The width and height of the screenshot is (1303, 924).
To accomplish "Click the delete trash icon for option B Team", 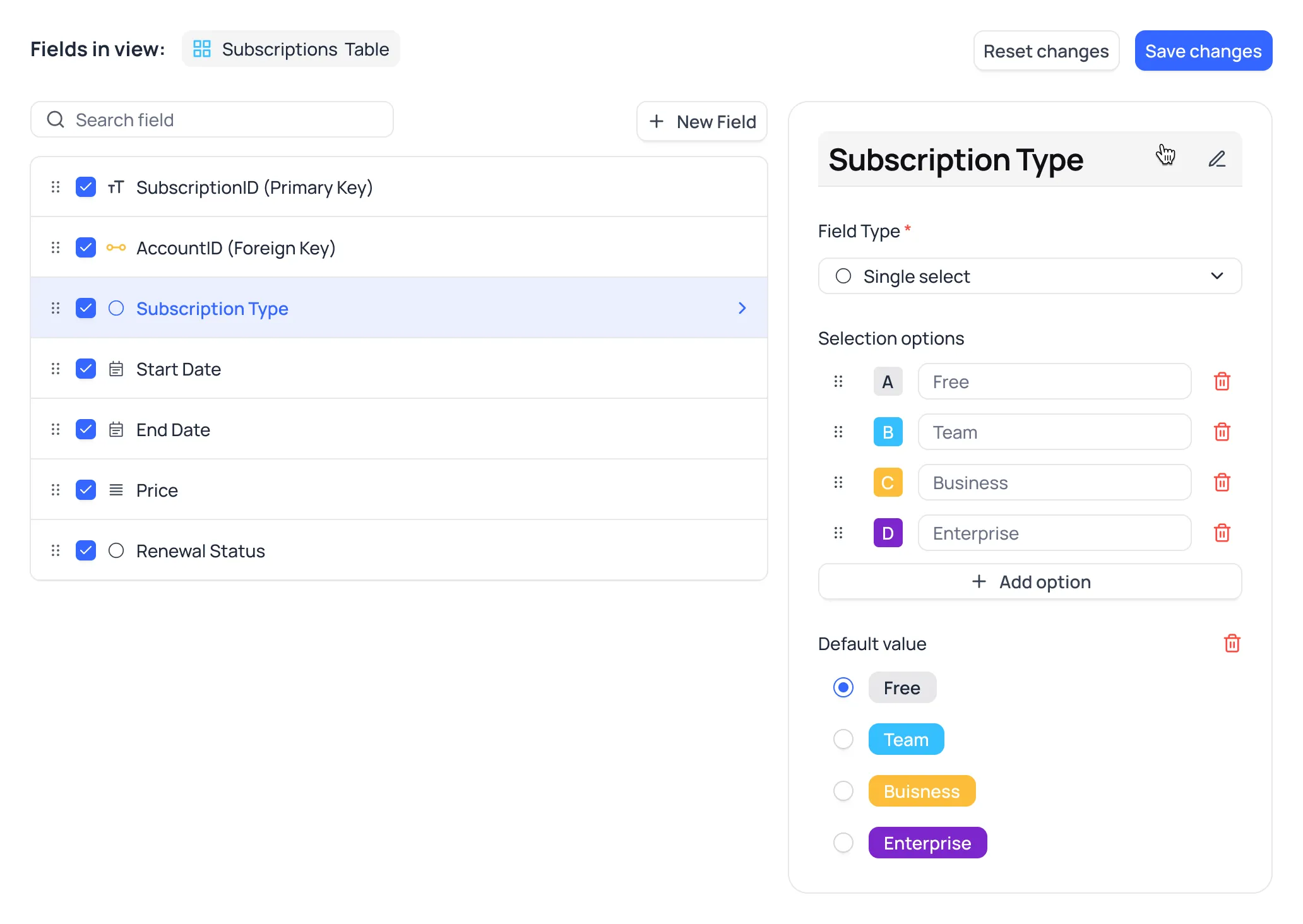I will pyautogui.click(x=1223, y=431).
